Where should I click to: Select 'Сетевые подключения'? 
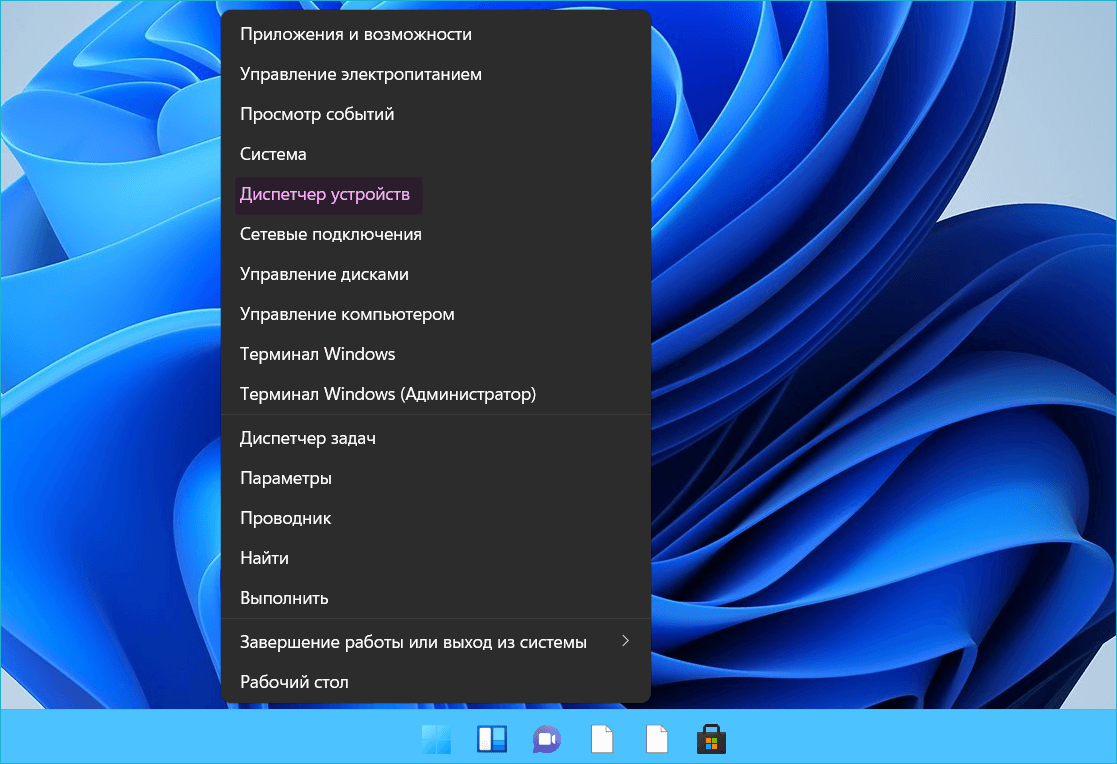click(331, 234)
